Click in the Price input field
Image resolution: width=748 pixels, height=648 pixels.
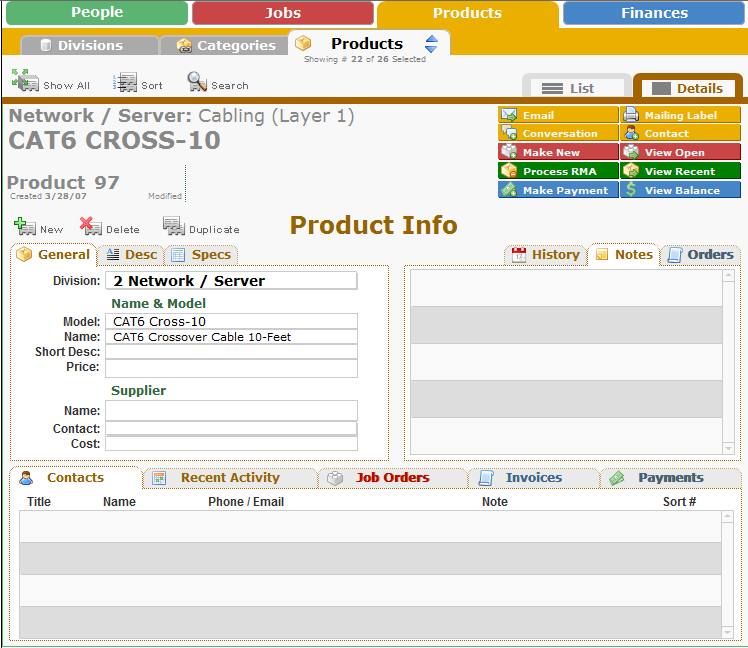231,368
